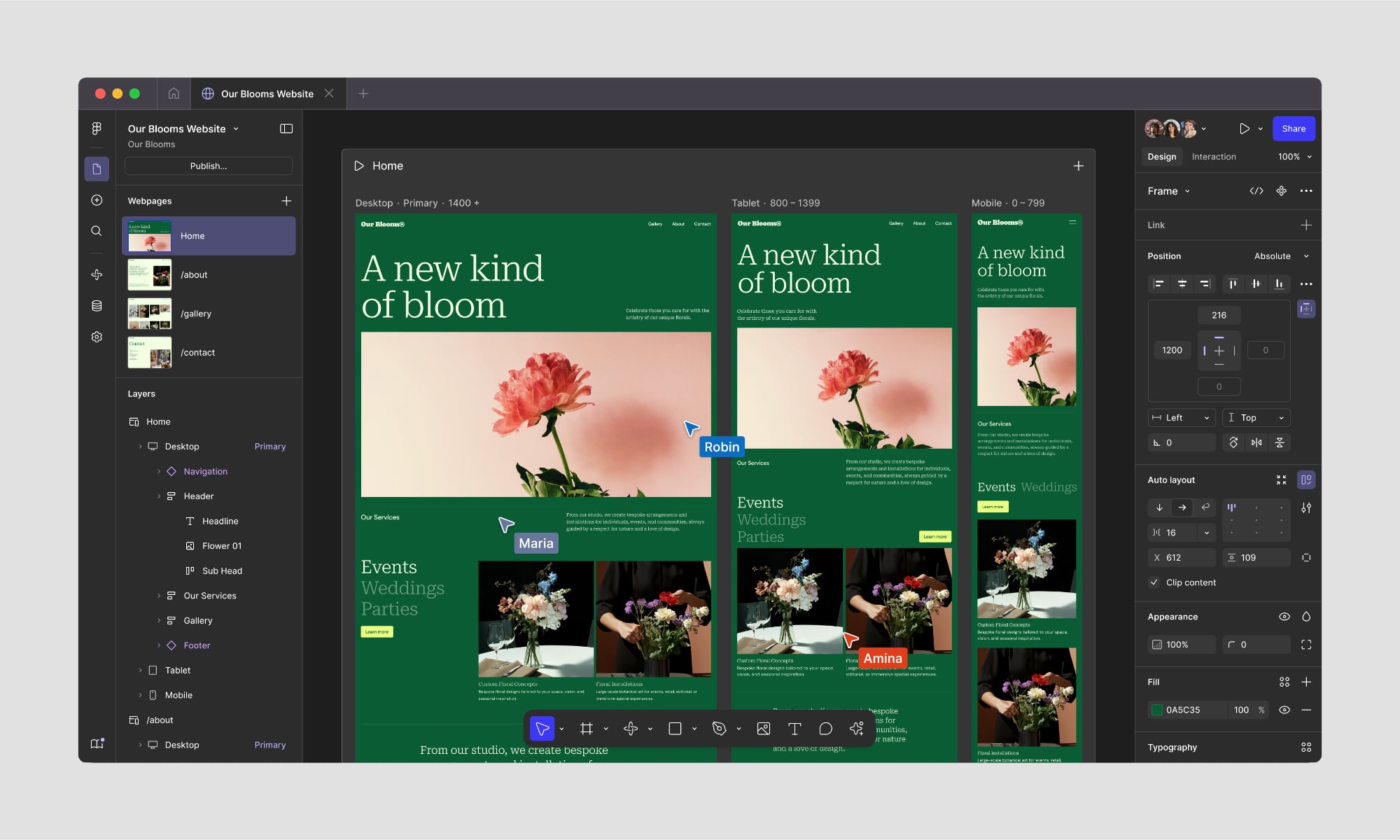This screenshot has height=840, width=1400.
Task: Open the Search icon in left sidebar
Action: point(97,231)
